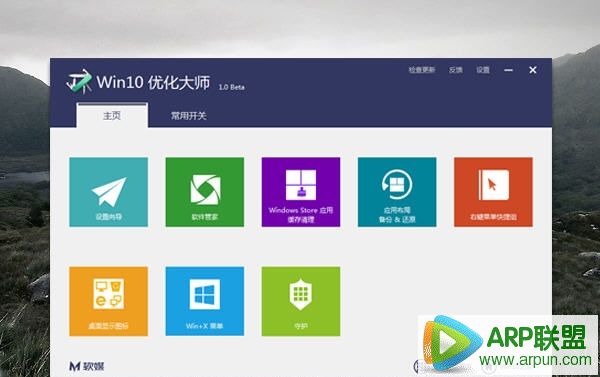Minimize the Win10 优化大师 window
The height and width of the screenshot is (377, 600).
click(508, 70)
